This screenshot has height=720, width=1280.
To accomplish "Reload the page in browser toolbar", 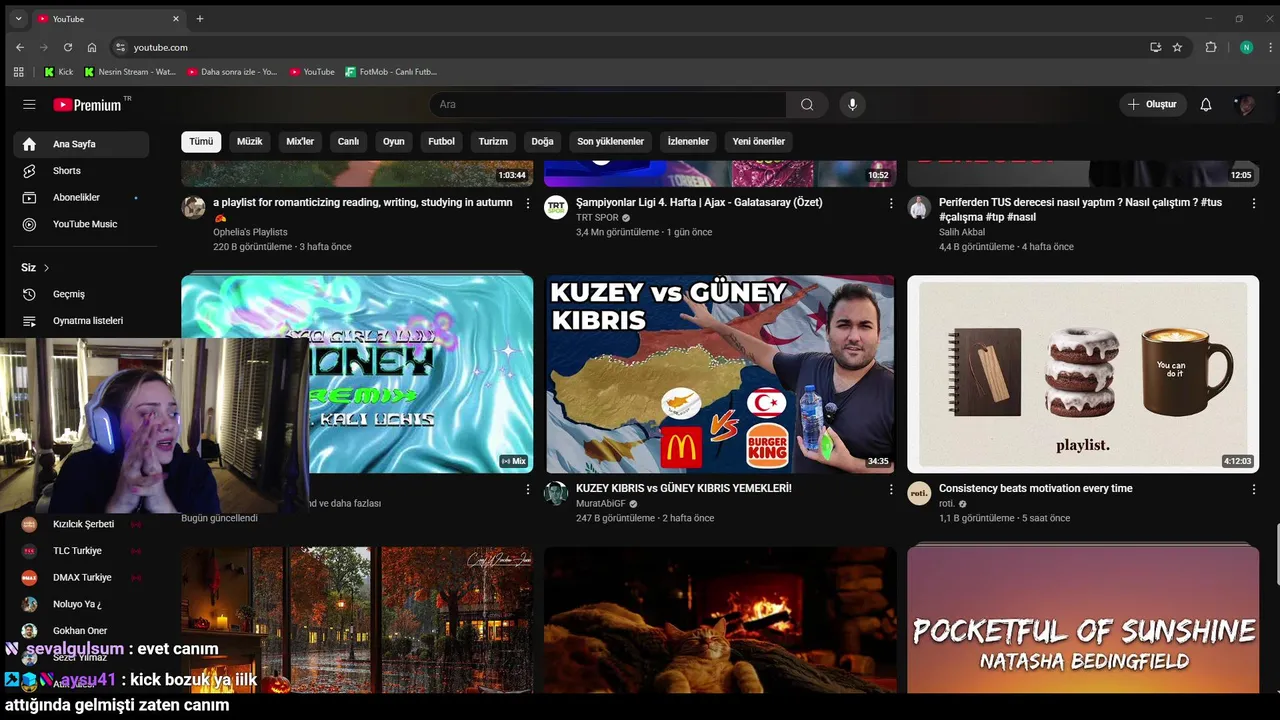I will tap(68, 47).
